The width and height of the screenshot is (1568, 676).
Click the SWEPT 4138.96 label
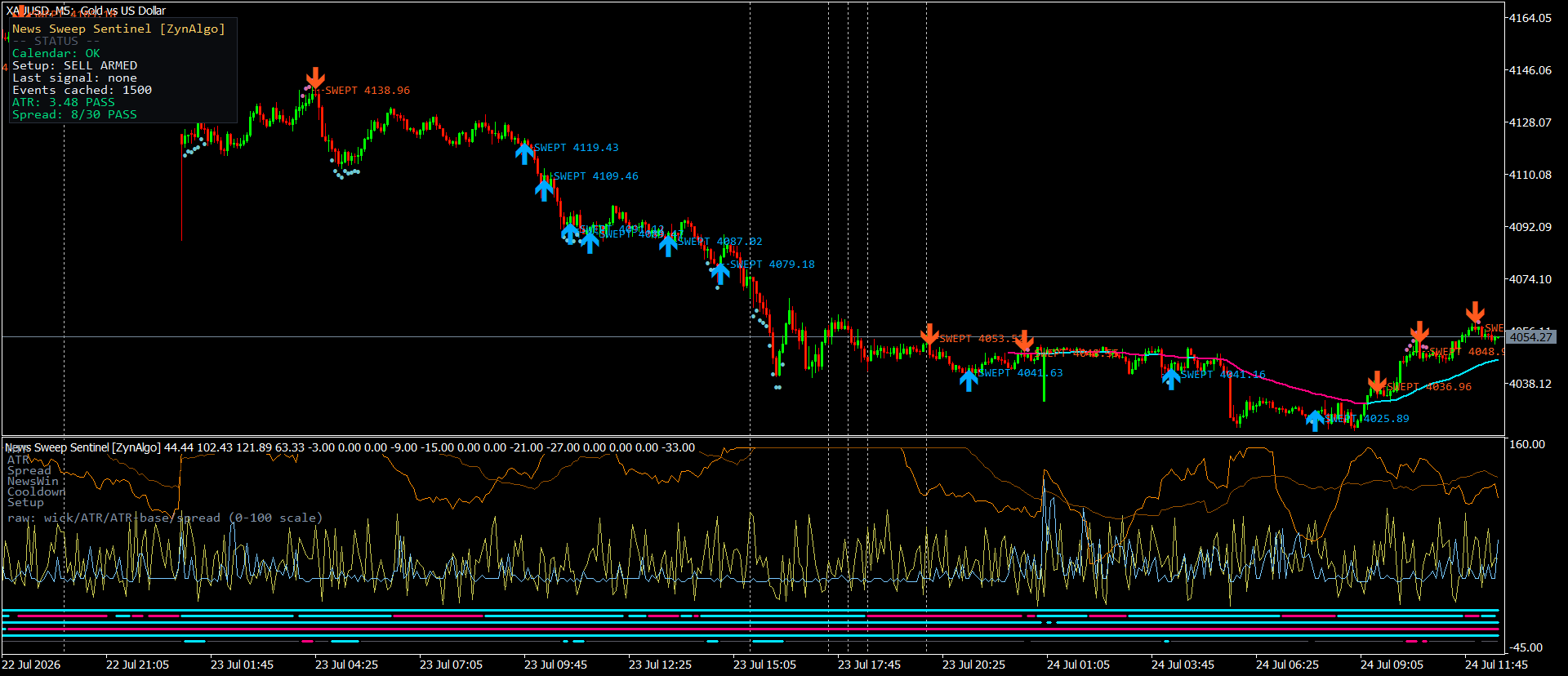point(367,91)
